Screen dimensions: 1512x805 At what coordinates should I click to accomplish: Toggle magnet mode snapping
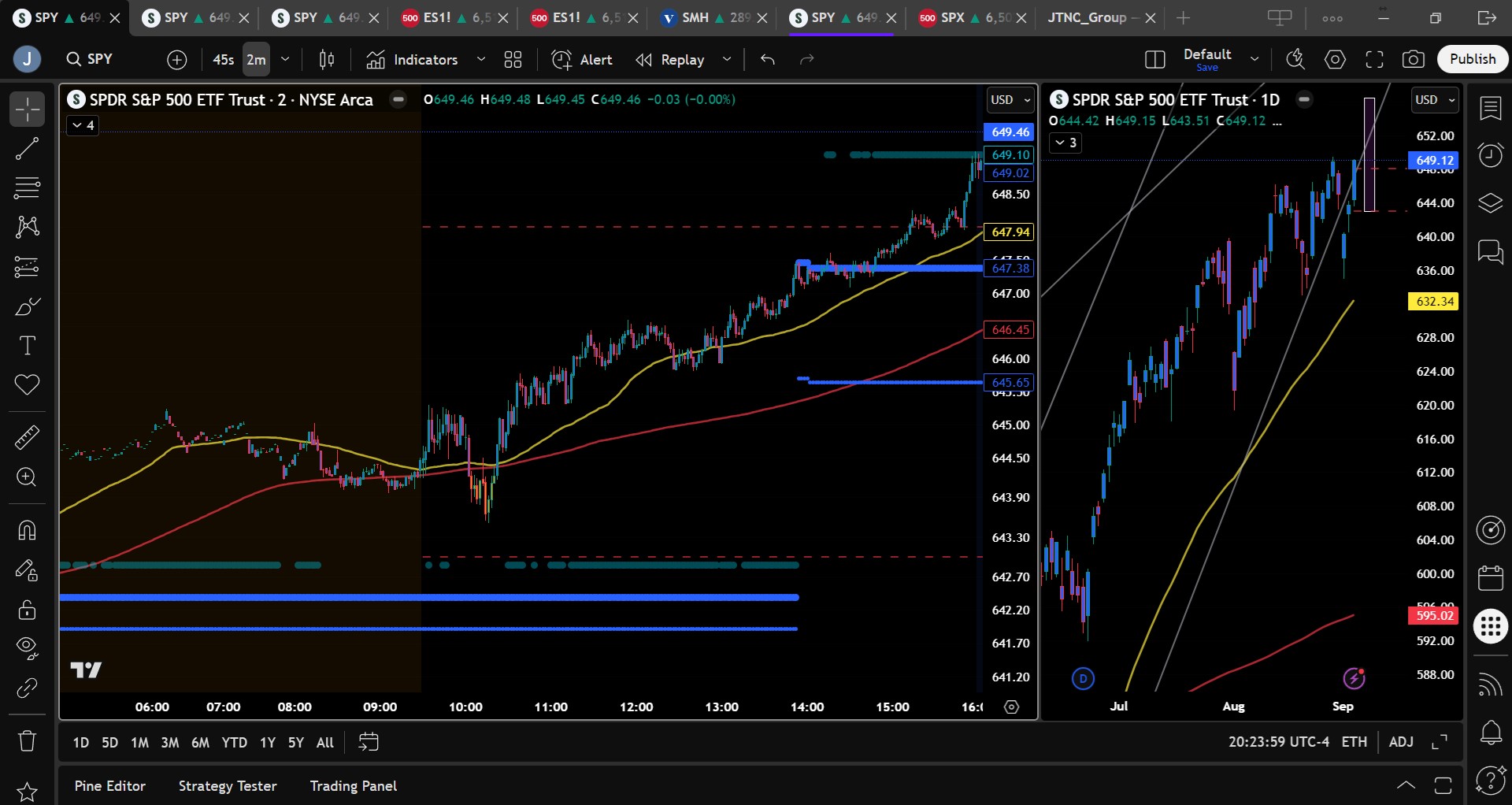27,530
